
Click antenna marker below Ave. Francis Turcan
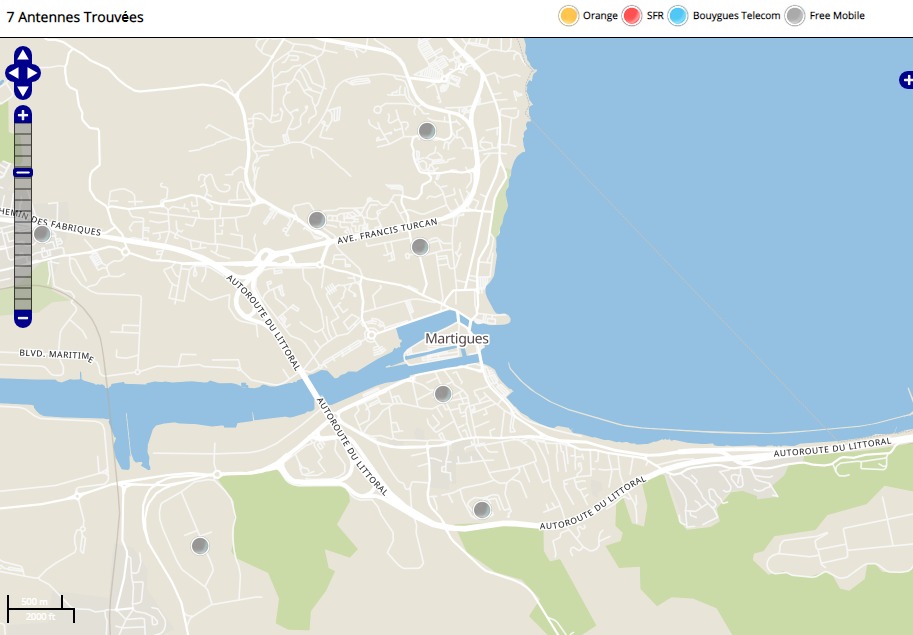[420, 247]
